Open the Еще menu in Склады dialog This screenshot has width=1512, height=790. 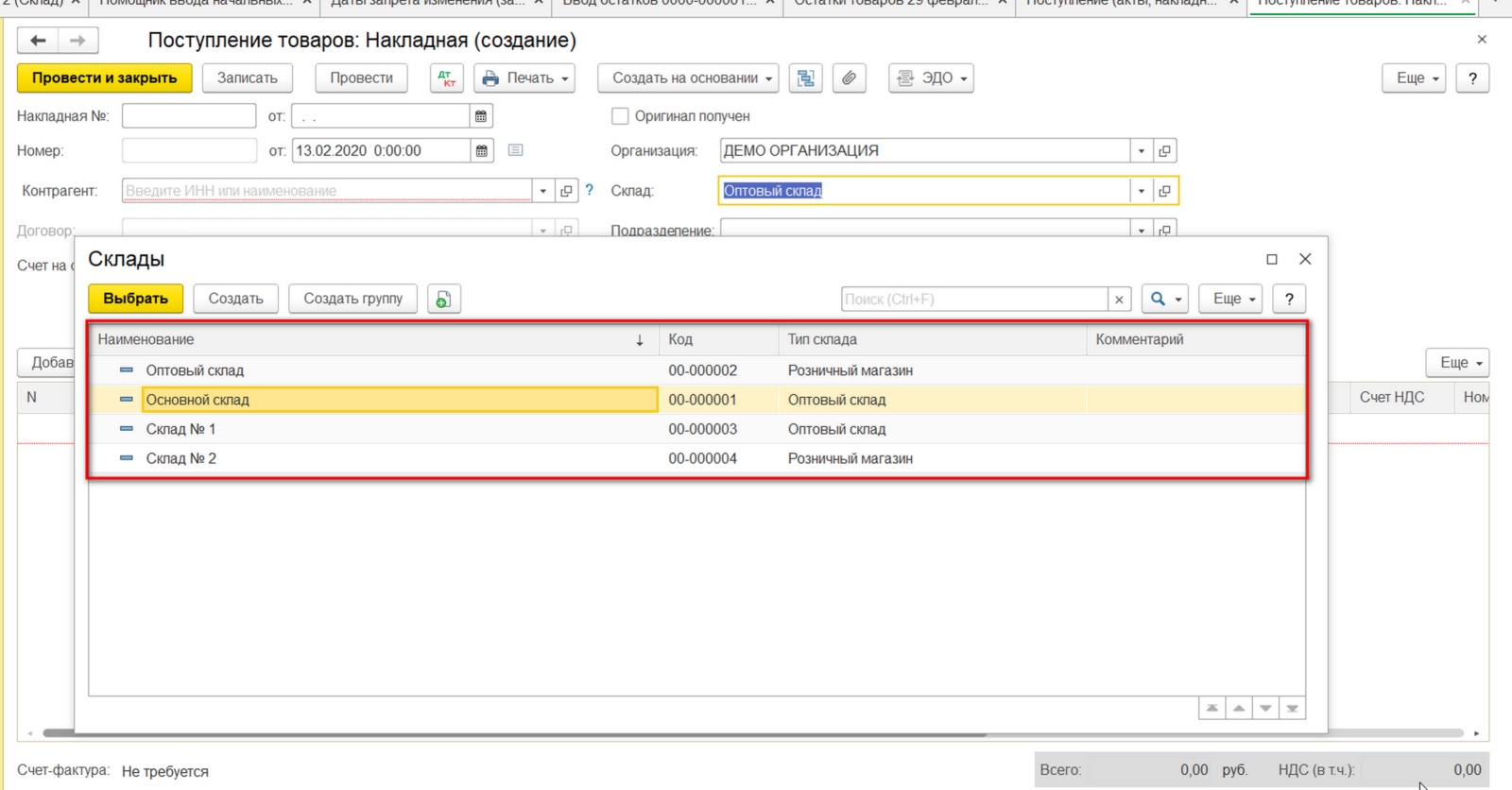[x=1231, y=300]
